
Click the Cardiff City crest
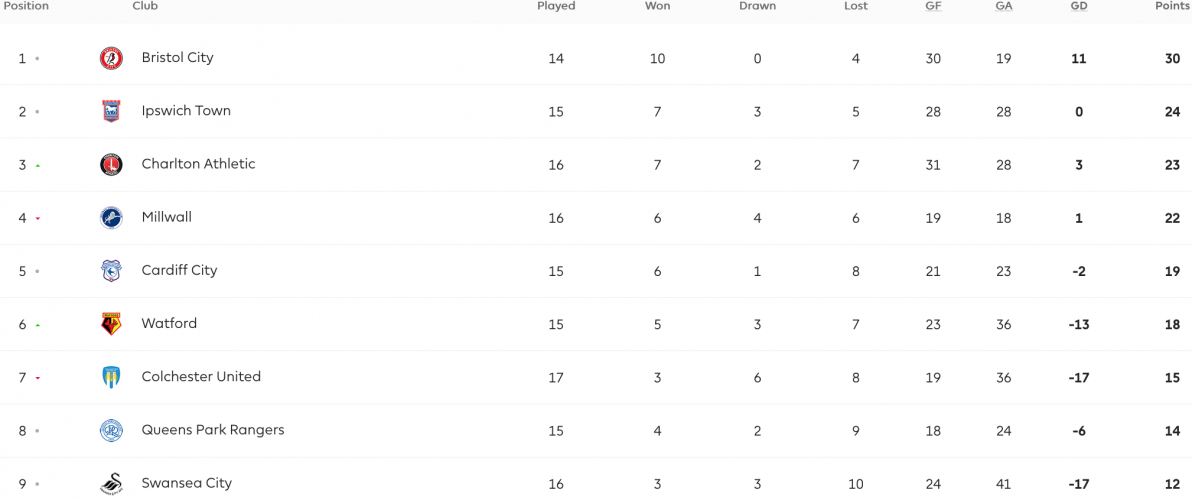pos(112,271)
